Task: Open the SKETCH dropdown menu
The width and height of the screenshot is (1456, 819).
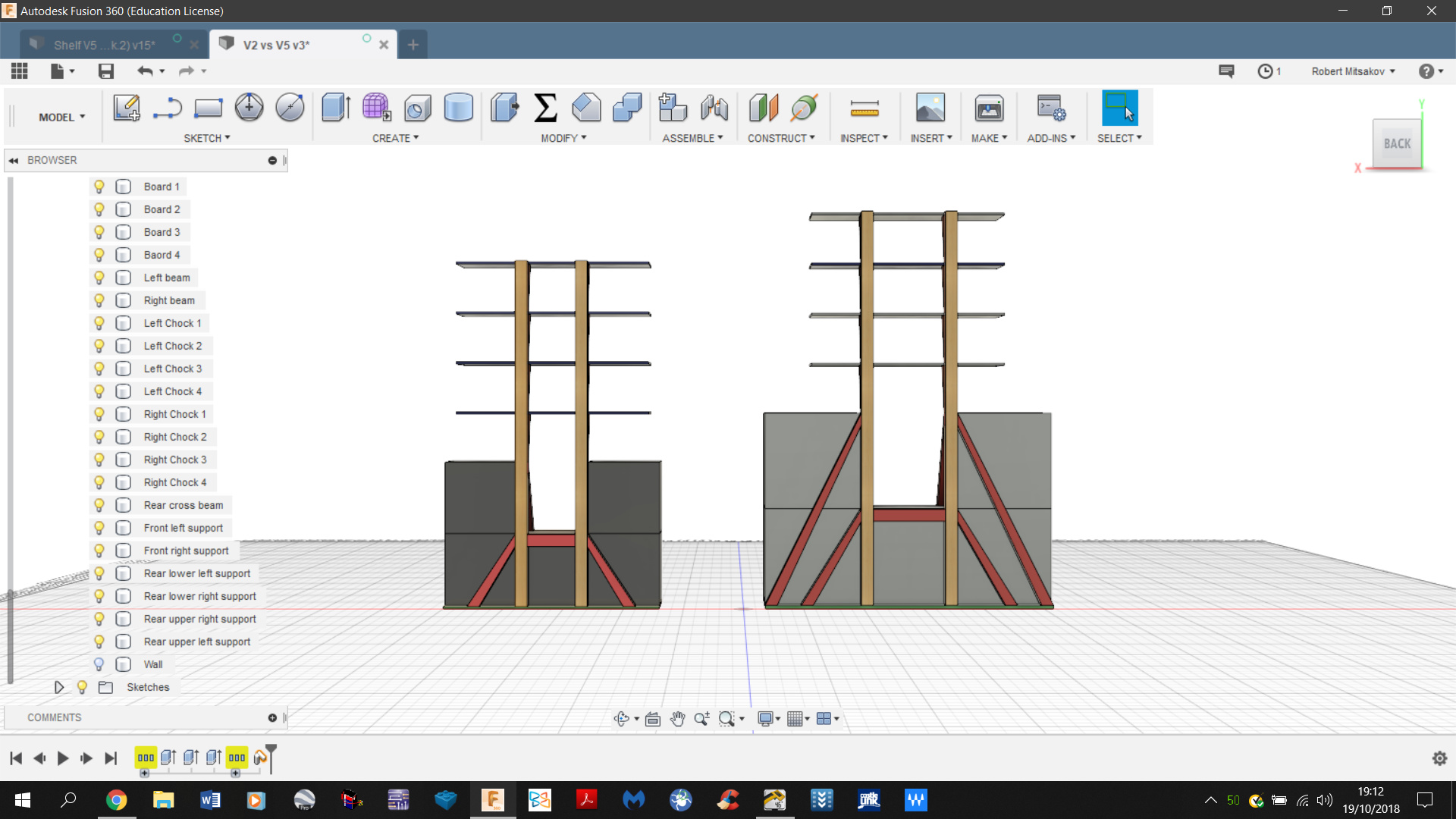Action: click(x=207, y=138)
